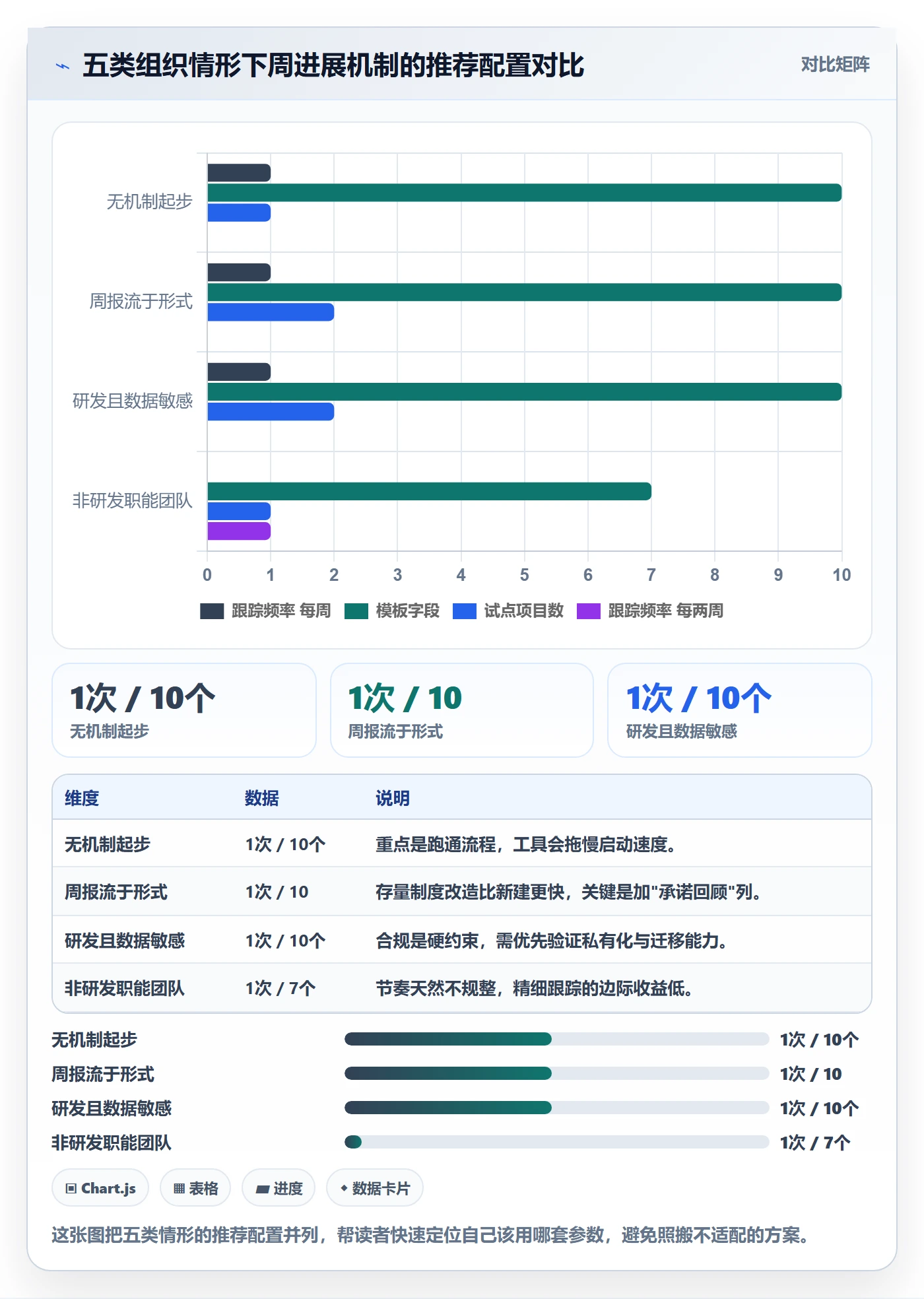Click the progress bar in the 非研发职能团队 row
Image resolution: width=924 pixels, height=1299 pixels.
(556, 1143)
